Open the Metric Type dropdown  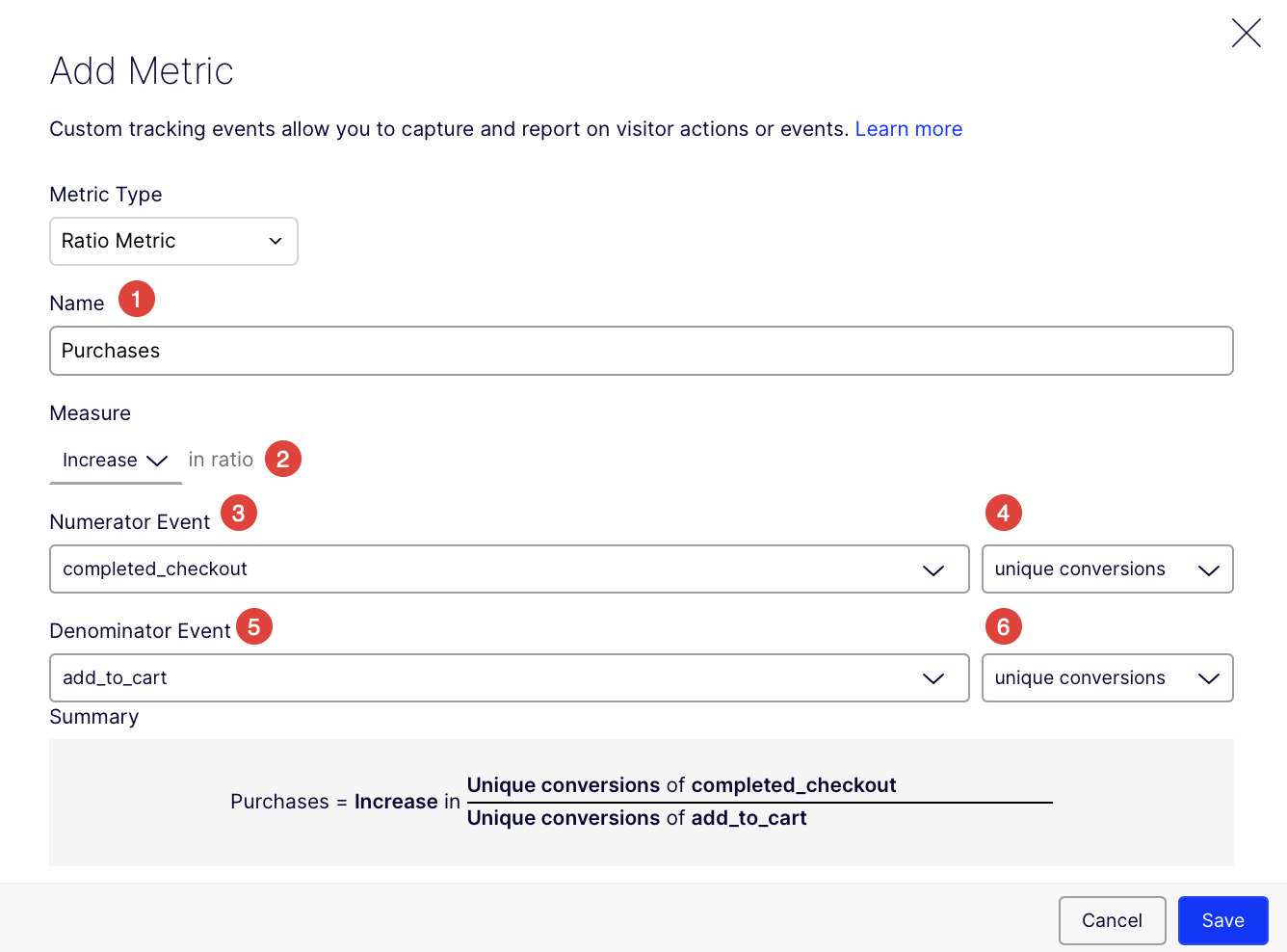(x=173, y=241)
